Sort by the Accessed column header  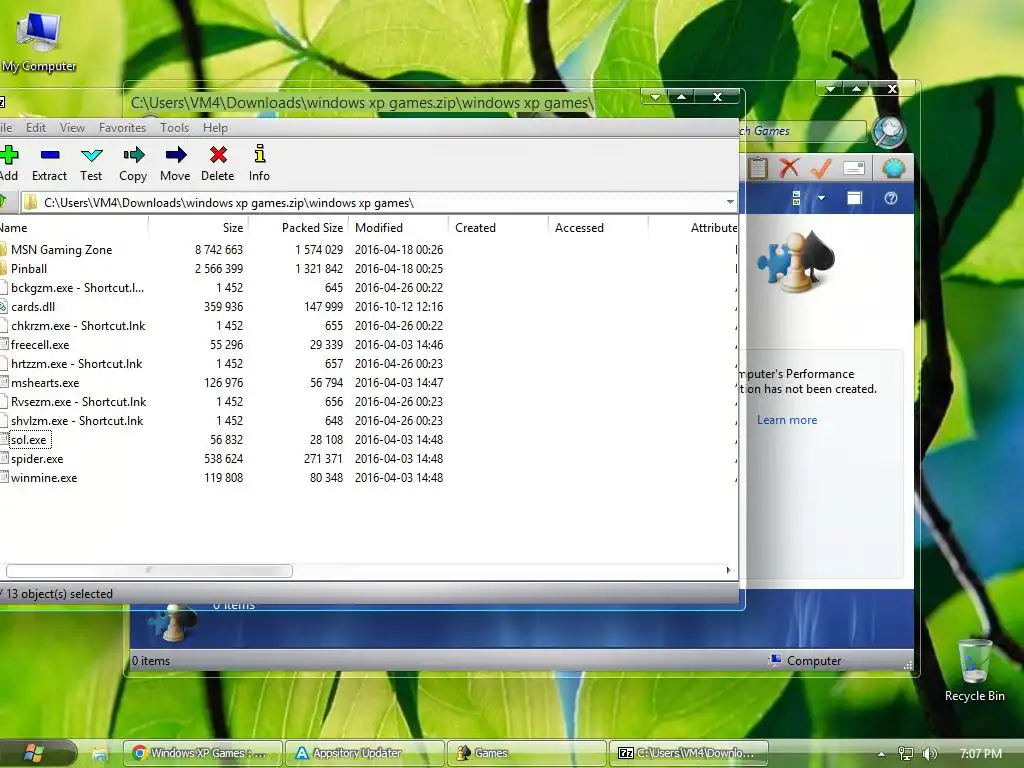point(598,228)
